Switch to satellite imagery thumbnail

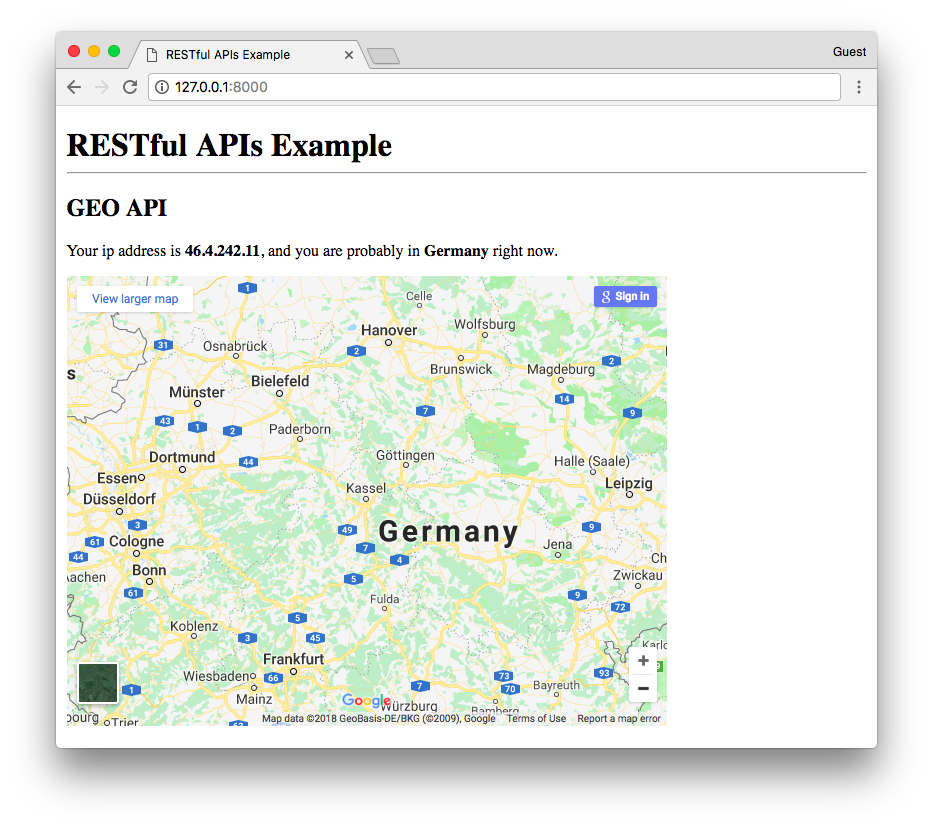coord(98,683)
